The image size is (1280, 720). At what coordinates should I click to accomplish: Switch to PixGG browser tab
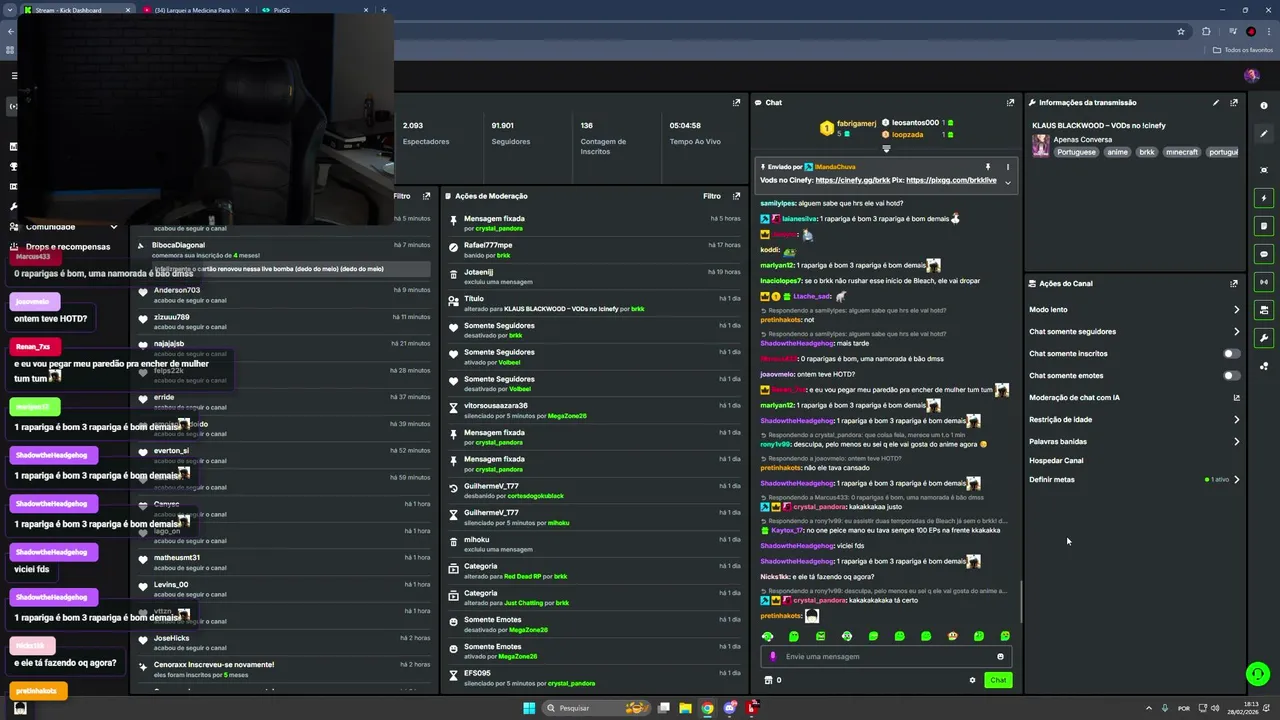[x=315, y=10]
